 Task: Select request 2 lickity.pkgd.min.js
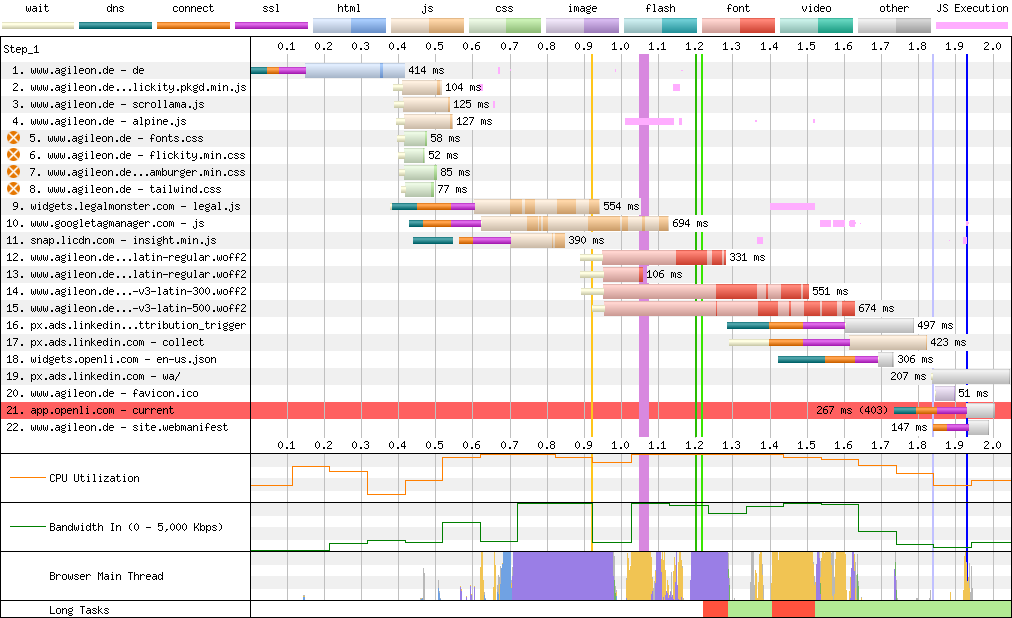[129, 87]
